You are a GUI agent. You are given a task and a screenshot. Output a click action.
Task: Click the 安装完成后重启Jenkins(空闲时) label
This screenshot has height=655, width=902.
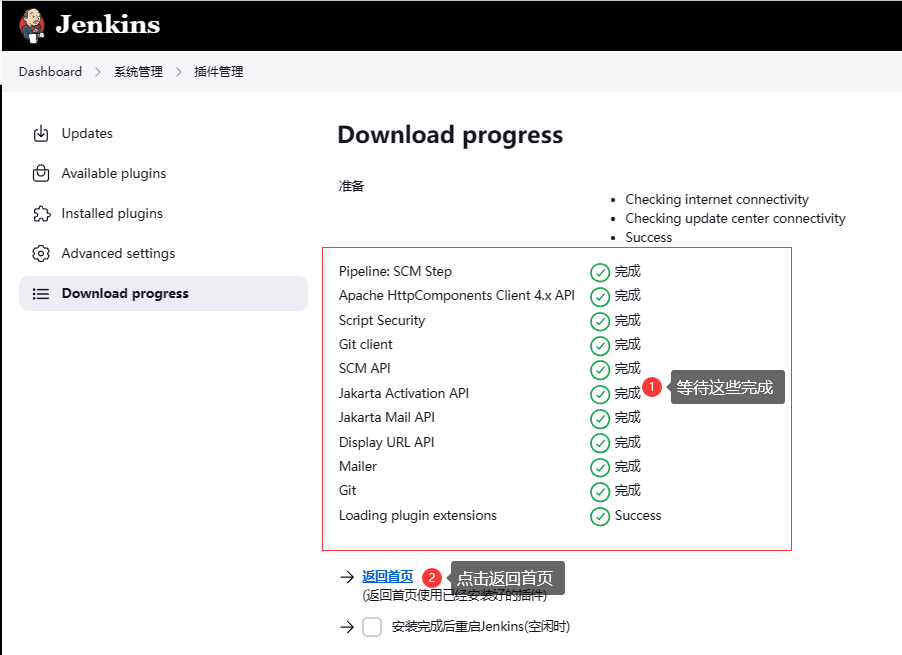(481, 626)
